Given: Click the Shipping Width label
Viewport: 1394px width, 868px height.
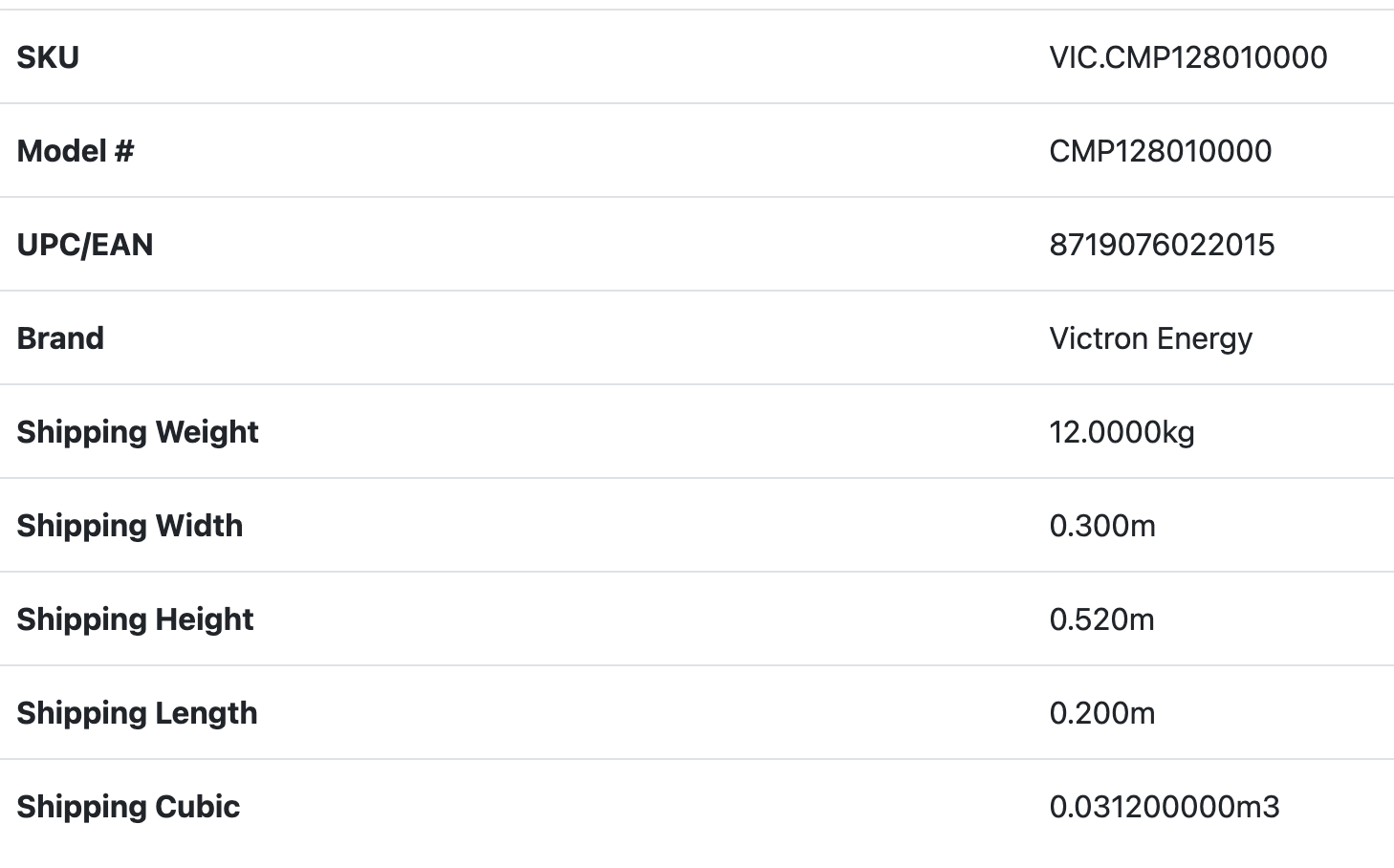Looking at the screenshot, I should point(130,526).
